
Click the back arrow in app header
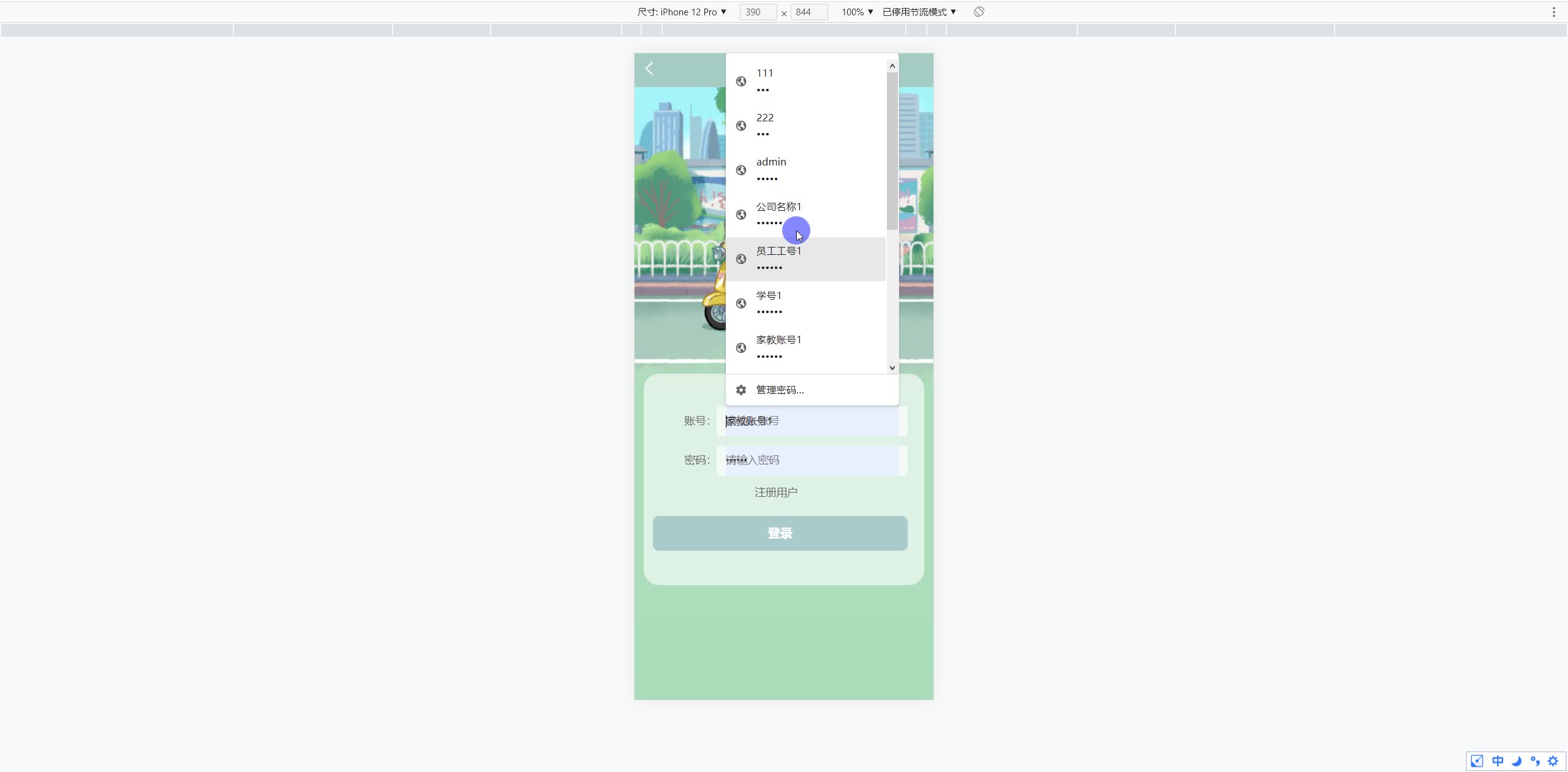[x=650, y=69]
